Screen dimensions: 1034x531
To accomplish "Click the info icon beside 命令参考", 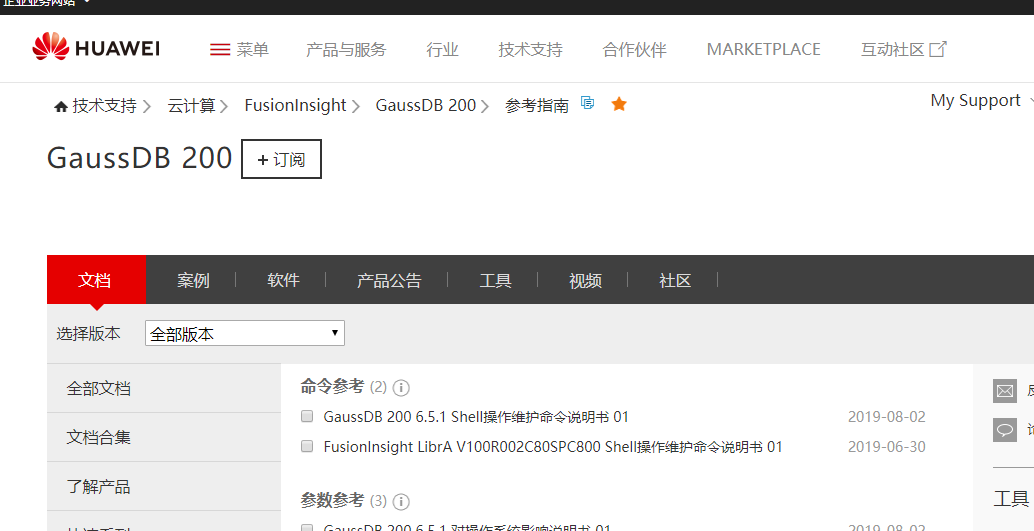I will [401, 388].
